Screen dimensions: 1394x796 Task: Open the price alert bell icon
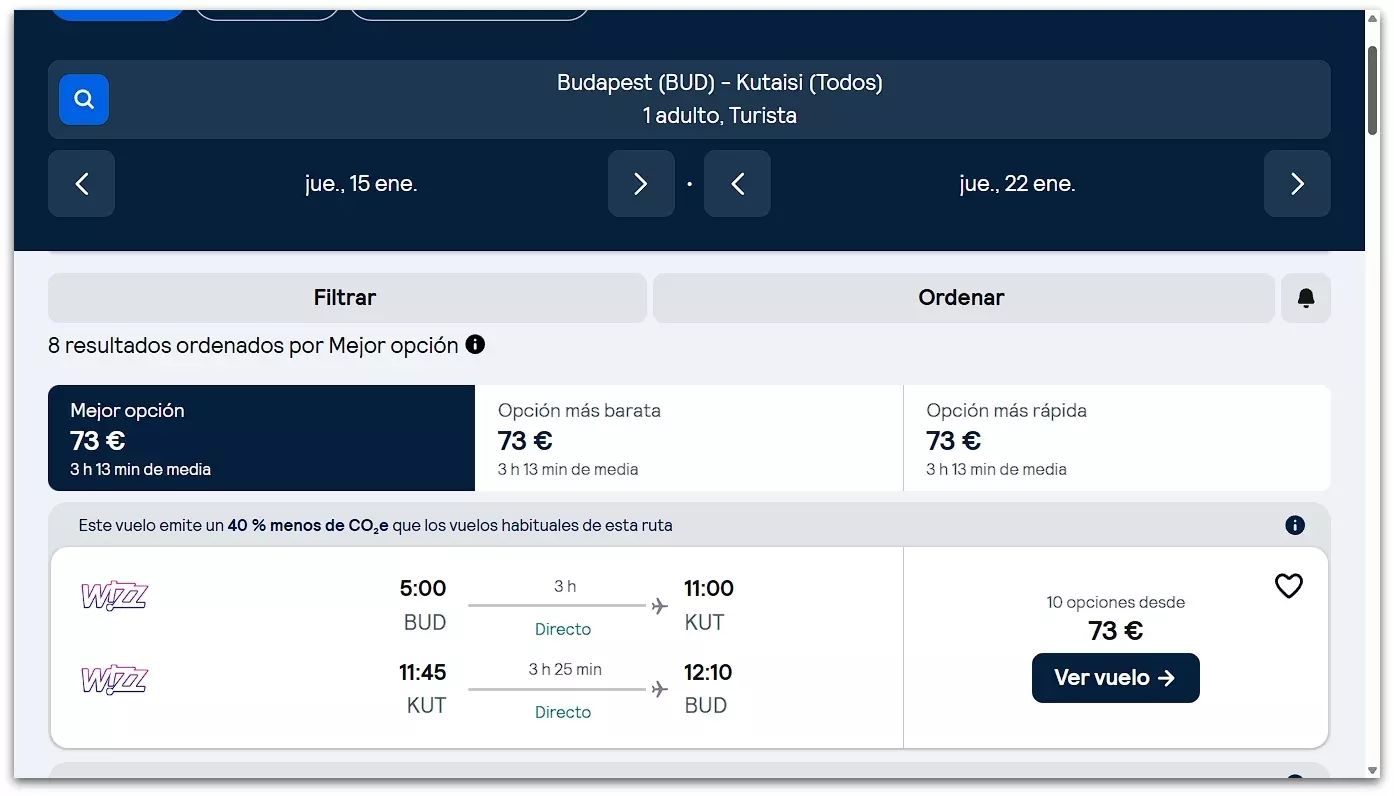1305,298
